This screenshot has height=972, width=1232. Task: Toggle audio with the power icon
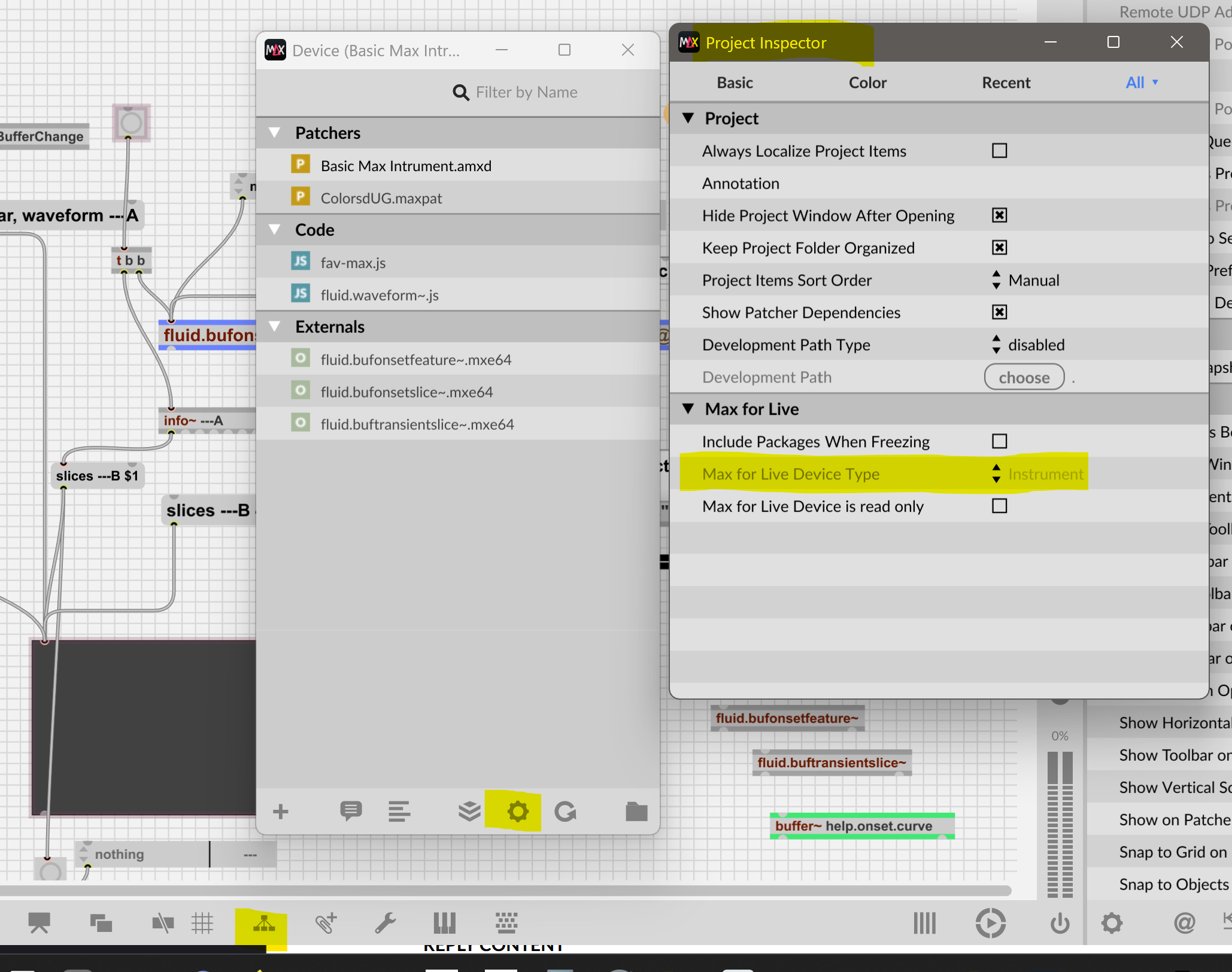coord(1060,923)
